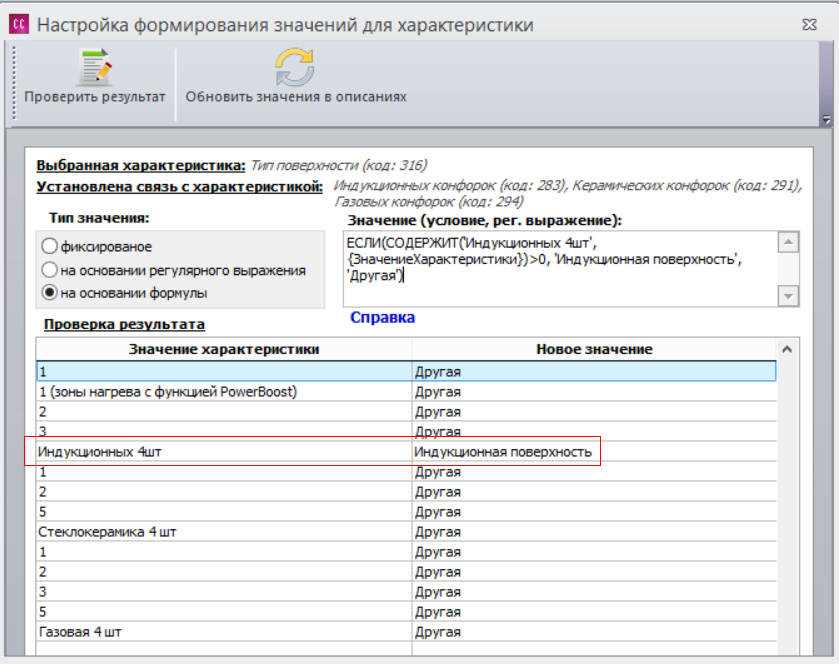
Task: Click Другая cell next to Стеклокерамика 4 шт
Action: [594, 532]
